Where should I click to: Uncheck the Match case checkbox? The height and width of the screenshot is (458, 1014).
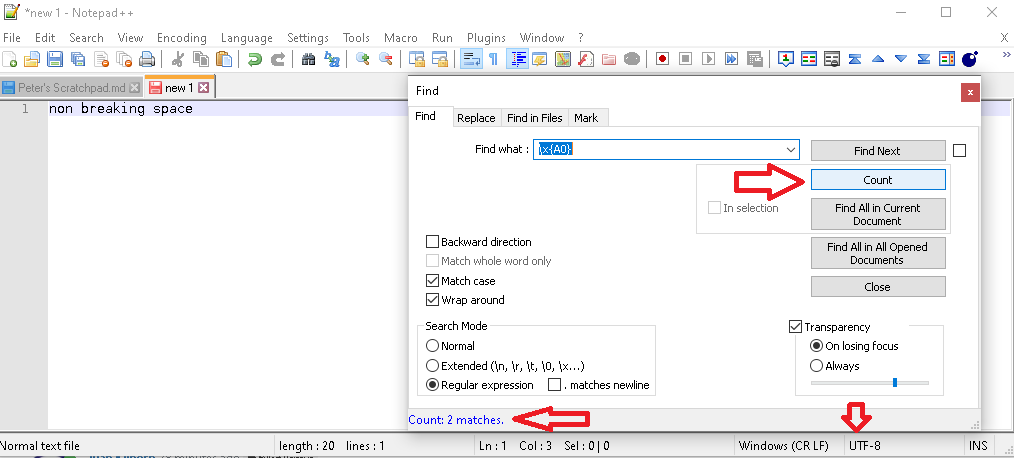pyautogui.click(x=433, y=281)
